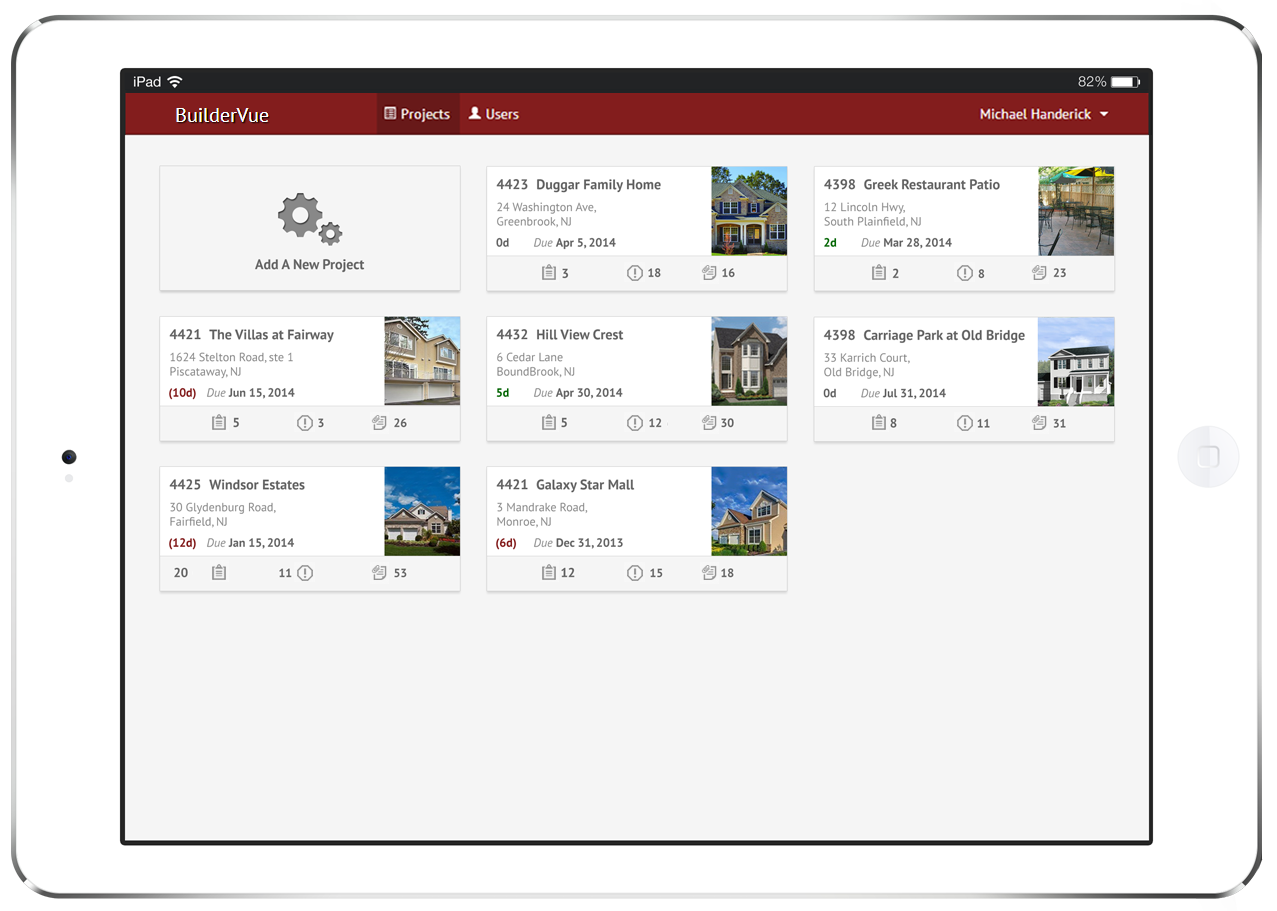Click the iPad Wi-Fi status icon
The height and width of the screenshot is (911, 1277).
tap(175, 81)
